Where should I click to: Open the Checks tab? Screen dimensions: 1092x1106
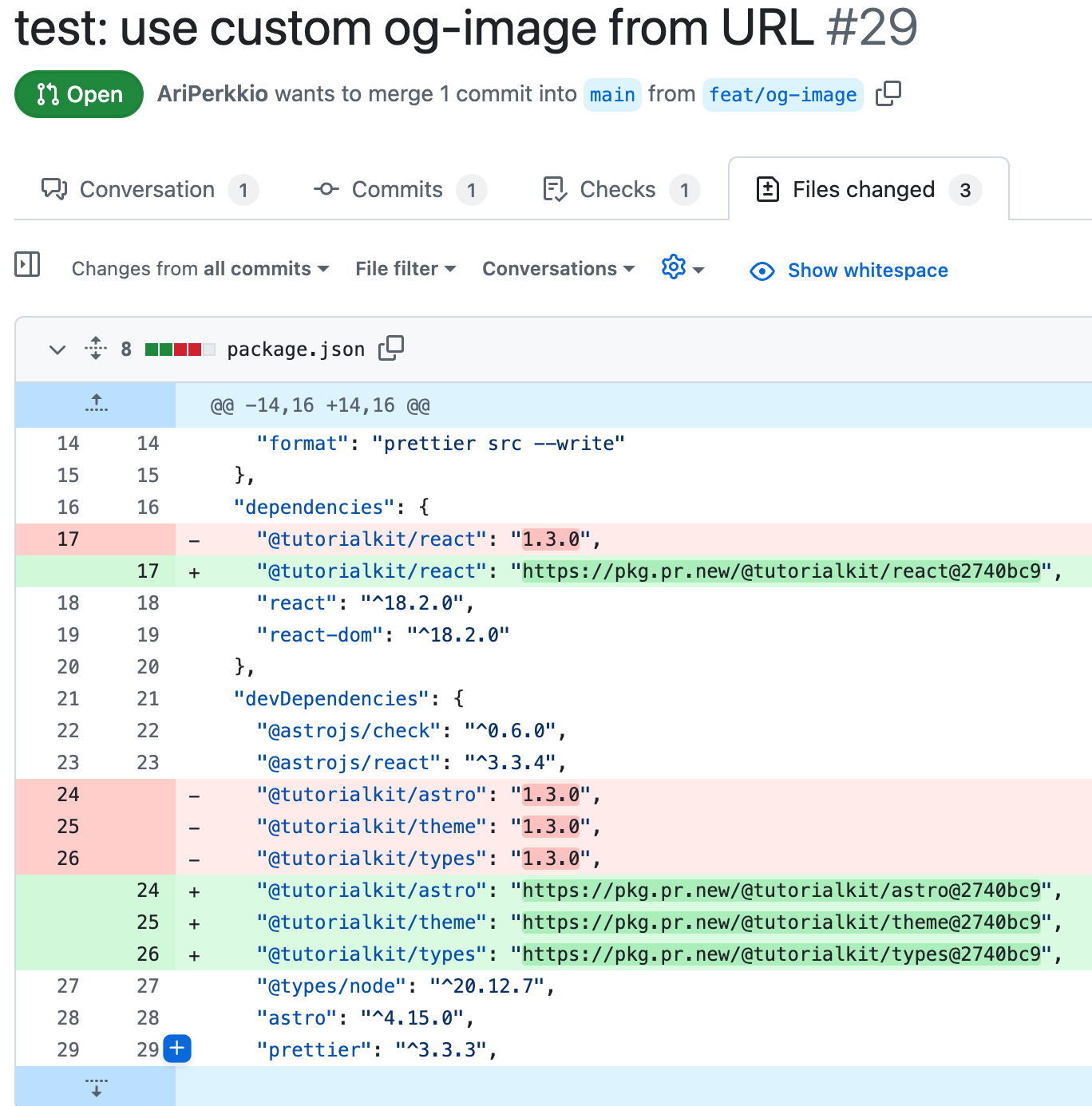(619, 190)
